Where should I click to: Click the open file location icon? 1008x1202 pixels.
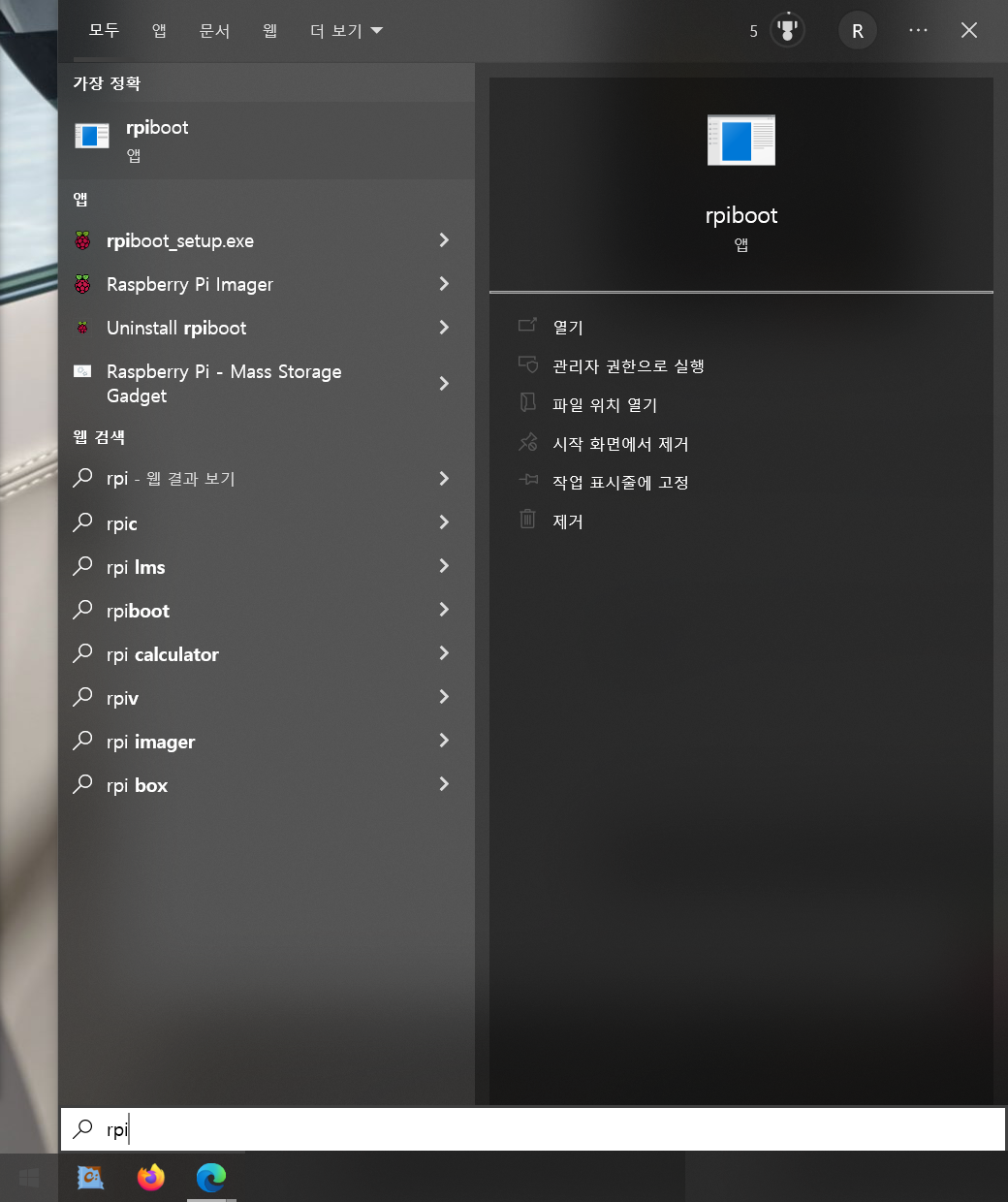pyautogui.click(x=527, y=402)
